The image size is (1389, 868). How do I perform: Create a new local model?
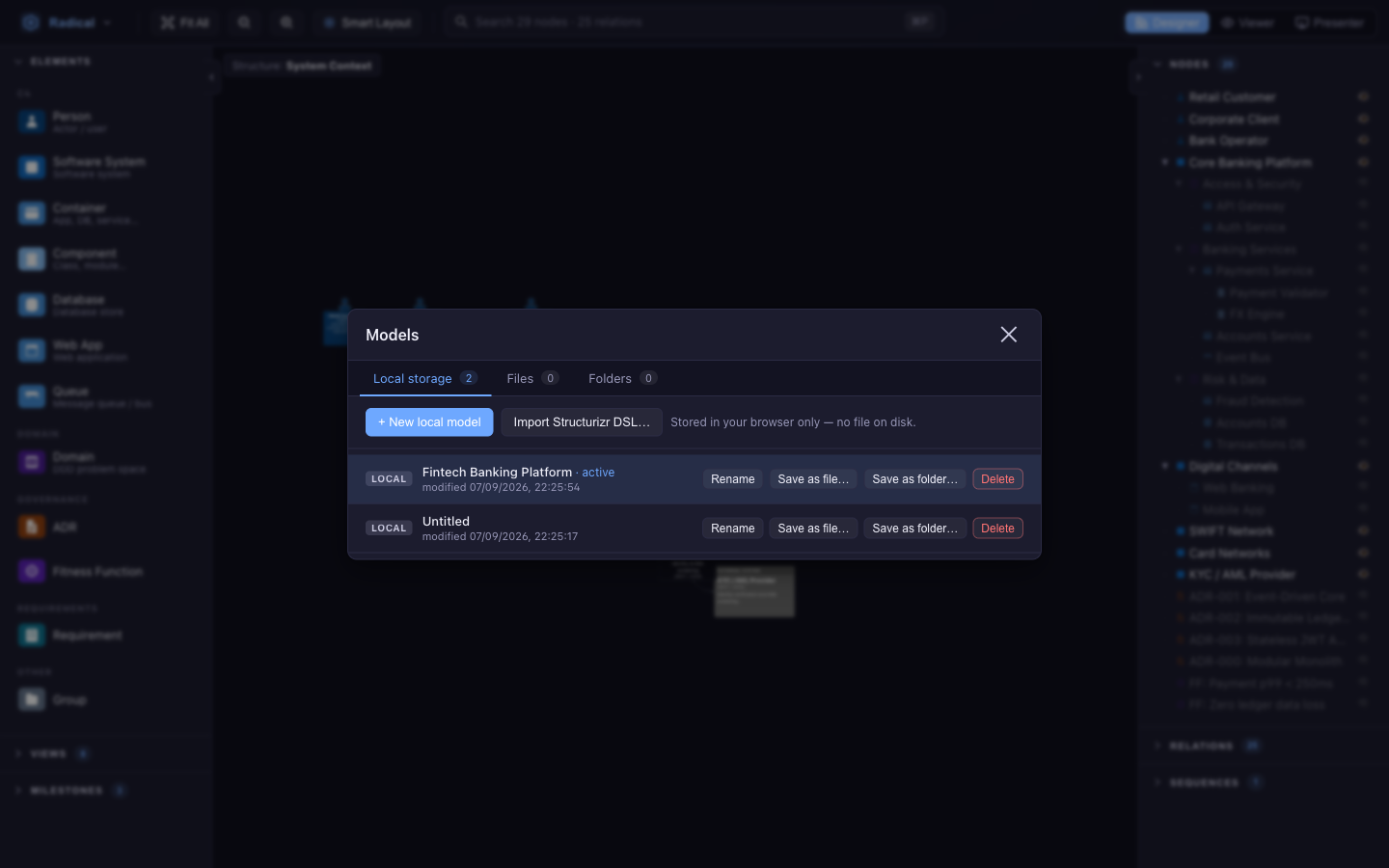pyautogui.click(x=429, y=422)
